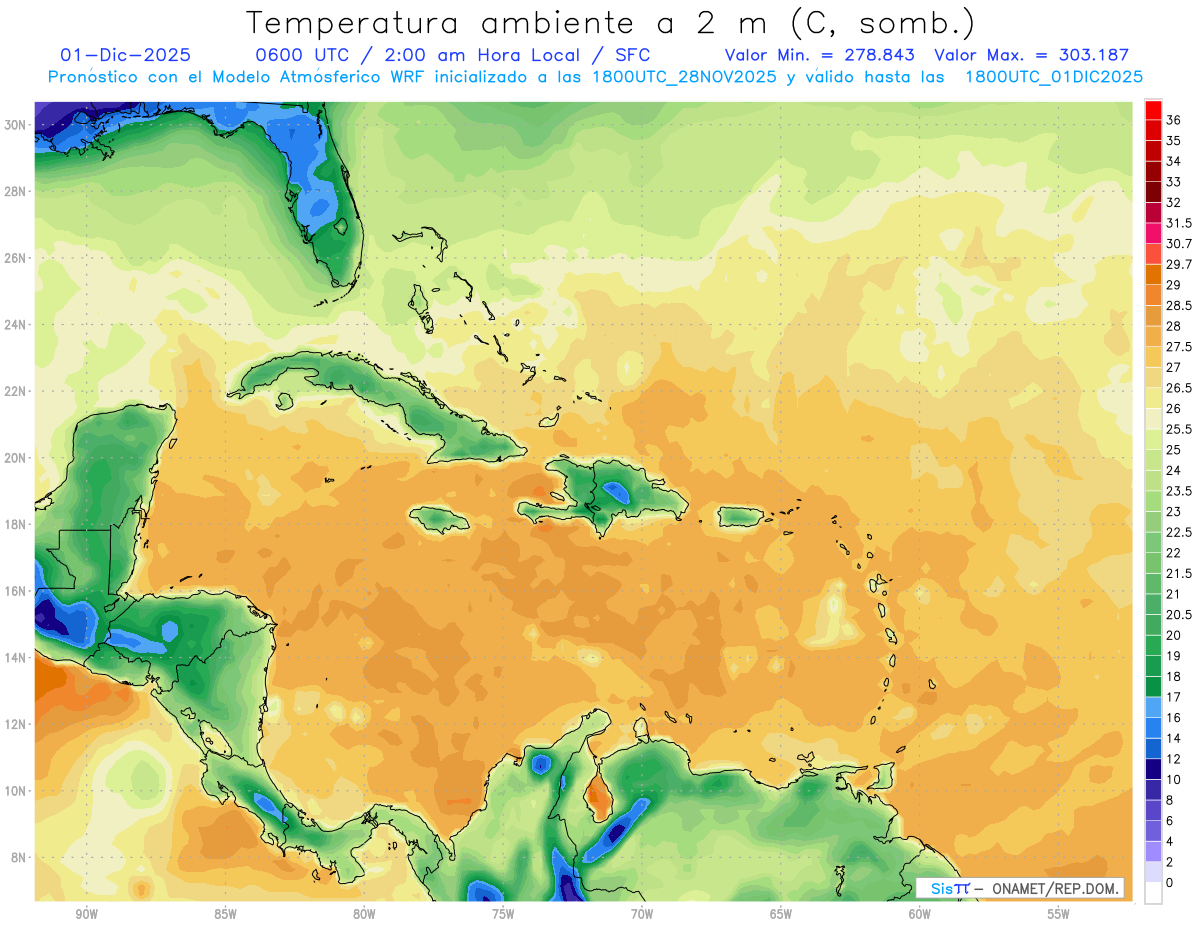This screenshot has height=927, width=1200.
Task: Click the '25.5' value on the color scale
Action: tap(1178, 429)
